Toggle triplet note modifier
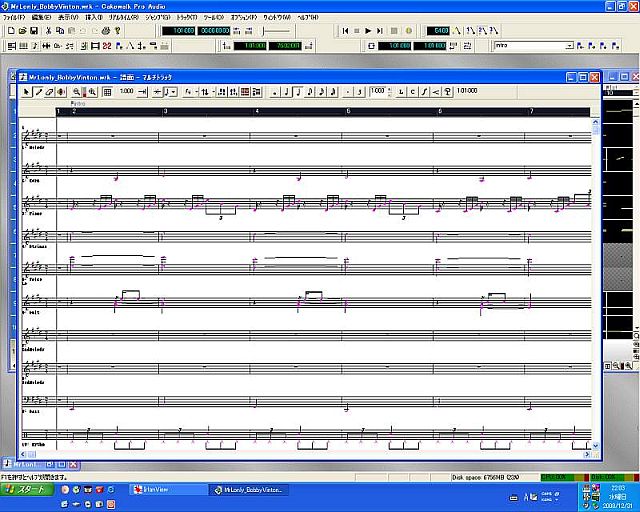640x512 pixels. click(x=359, y=92)
